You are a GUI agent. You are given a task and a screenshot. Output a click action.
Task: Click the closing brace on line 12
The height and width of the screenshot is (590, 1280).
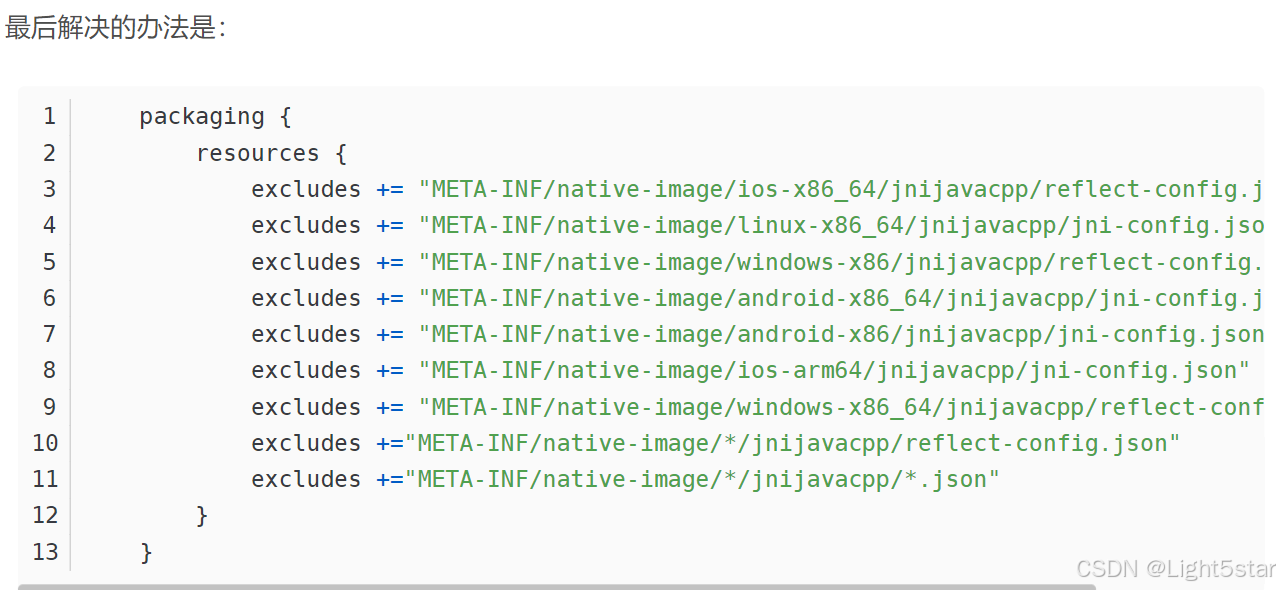coord(203,515)
